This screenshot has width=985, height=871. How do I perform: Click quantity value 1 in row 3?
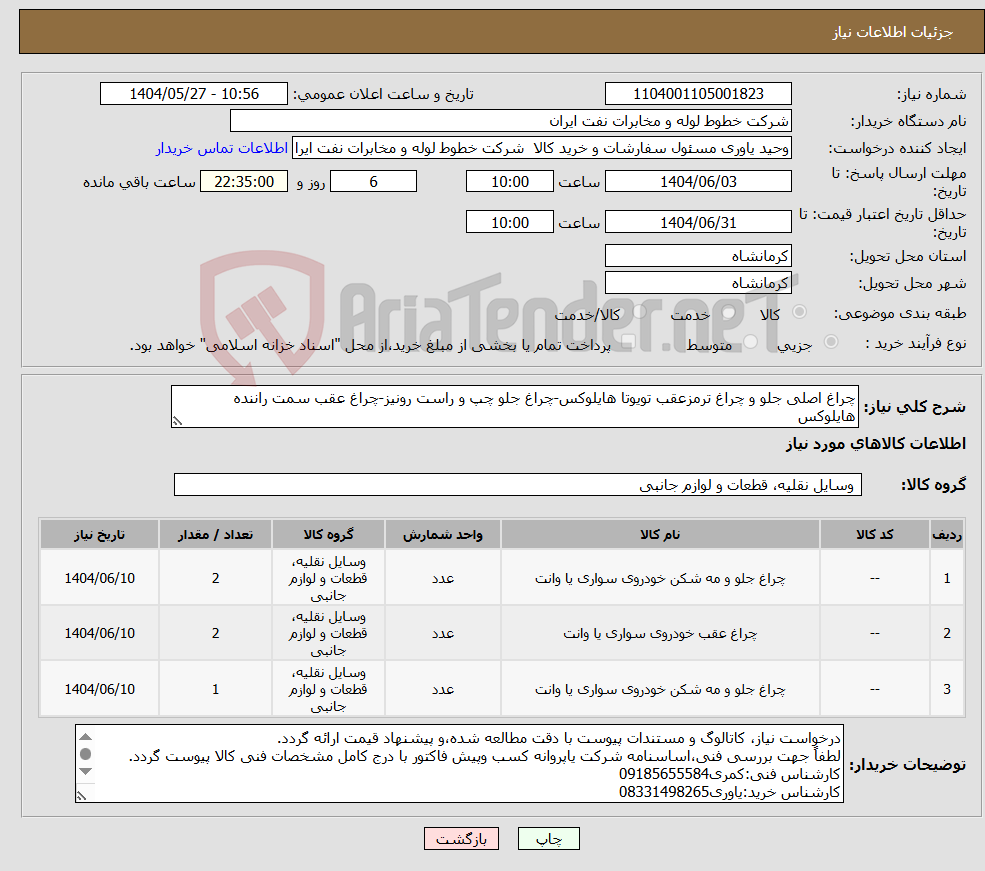tap(215, 690)
